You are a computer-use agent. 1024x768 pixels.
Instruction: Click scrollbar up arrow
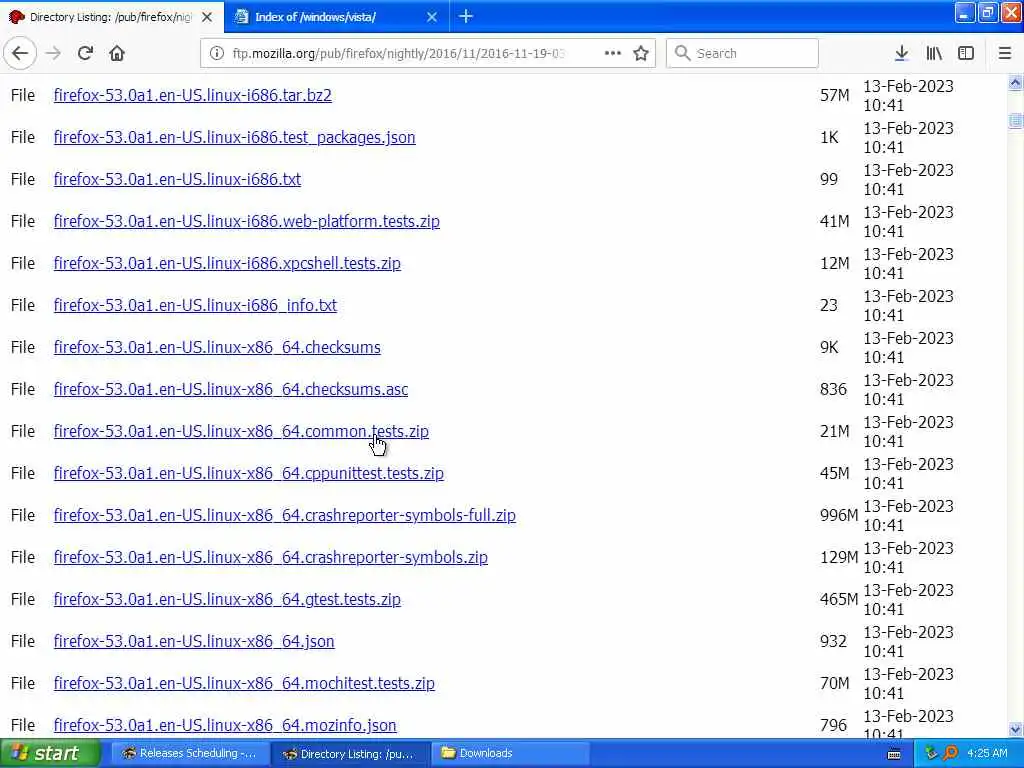pos(1016,82)
